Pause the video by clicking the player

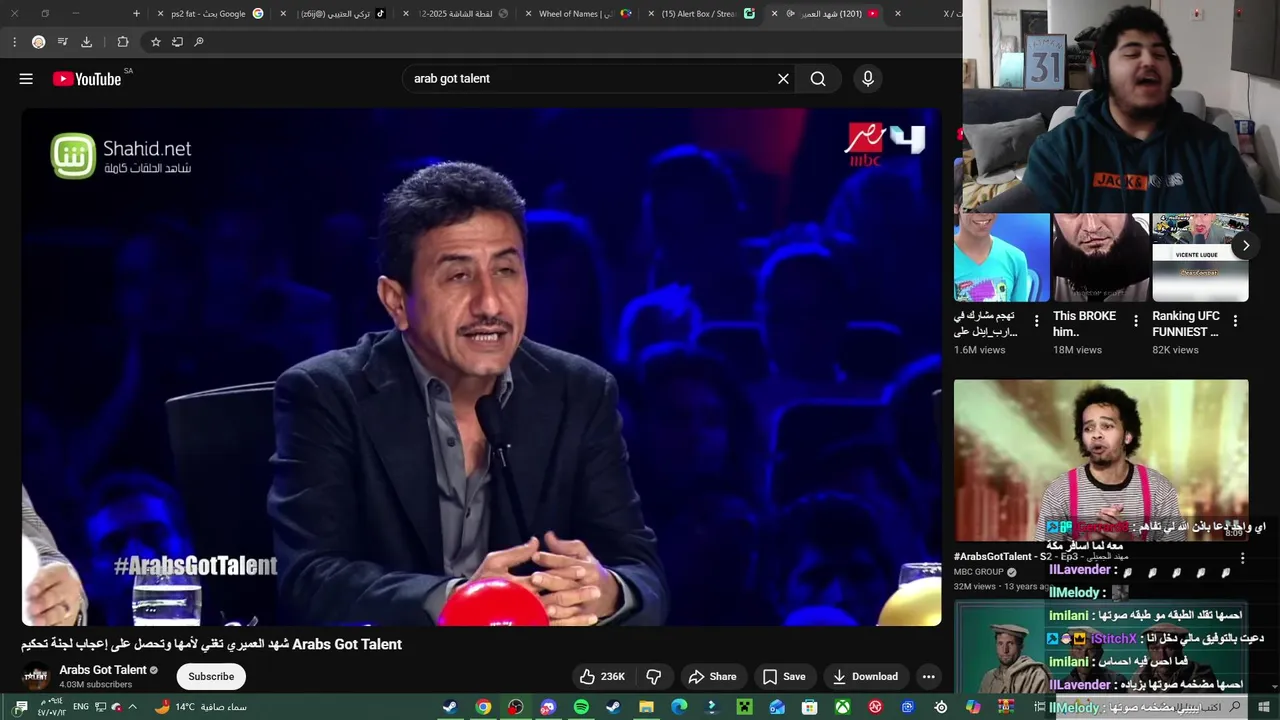(481, 367)
